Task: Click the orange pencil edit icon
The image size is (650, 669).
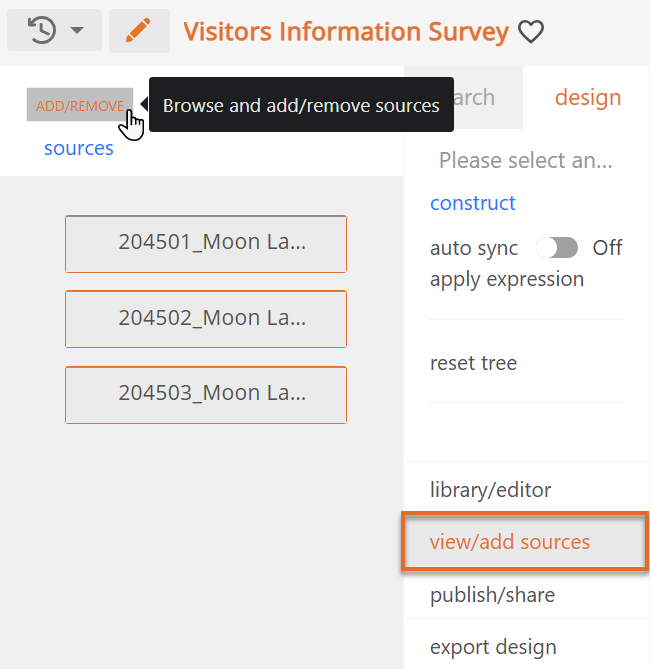Action: point(139,31)
